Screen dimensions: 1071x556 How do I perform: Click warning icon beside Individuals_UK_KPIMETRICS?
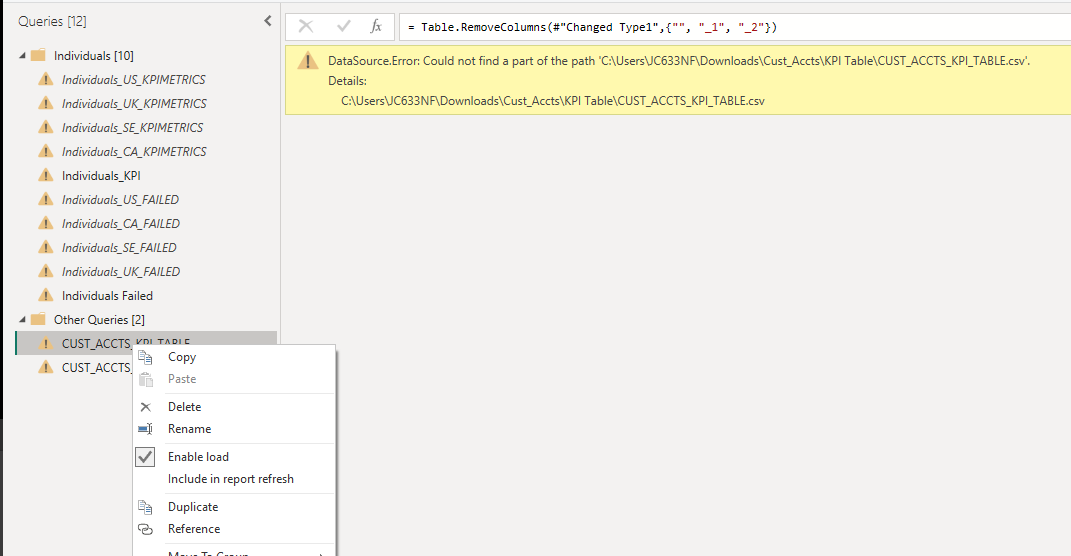46,103
